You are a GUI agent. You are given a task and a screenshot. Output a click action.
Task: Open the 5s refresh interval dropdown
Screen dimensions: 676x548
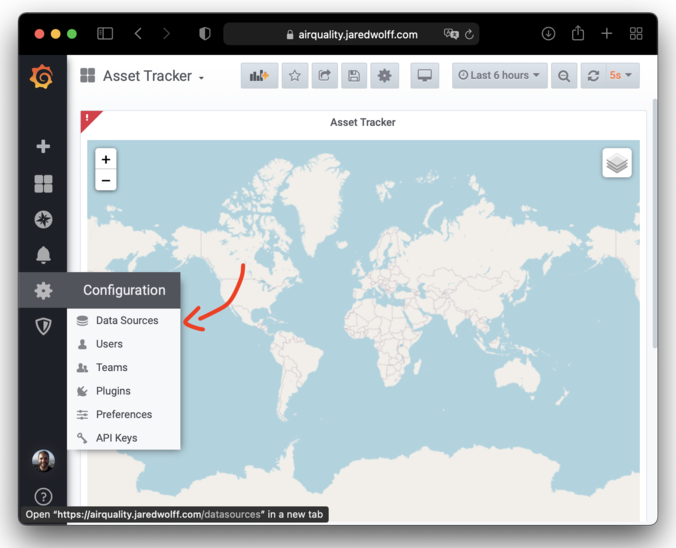click(x=623, y=76)
